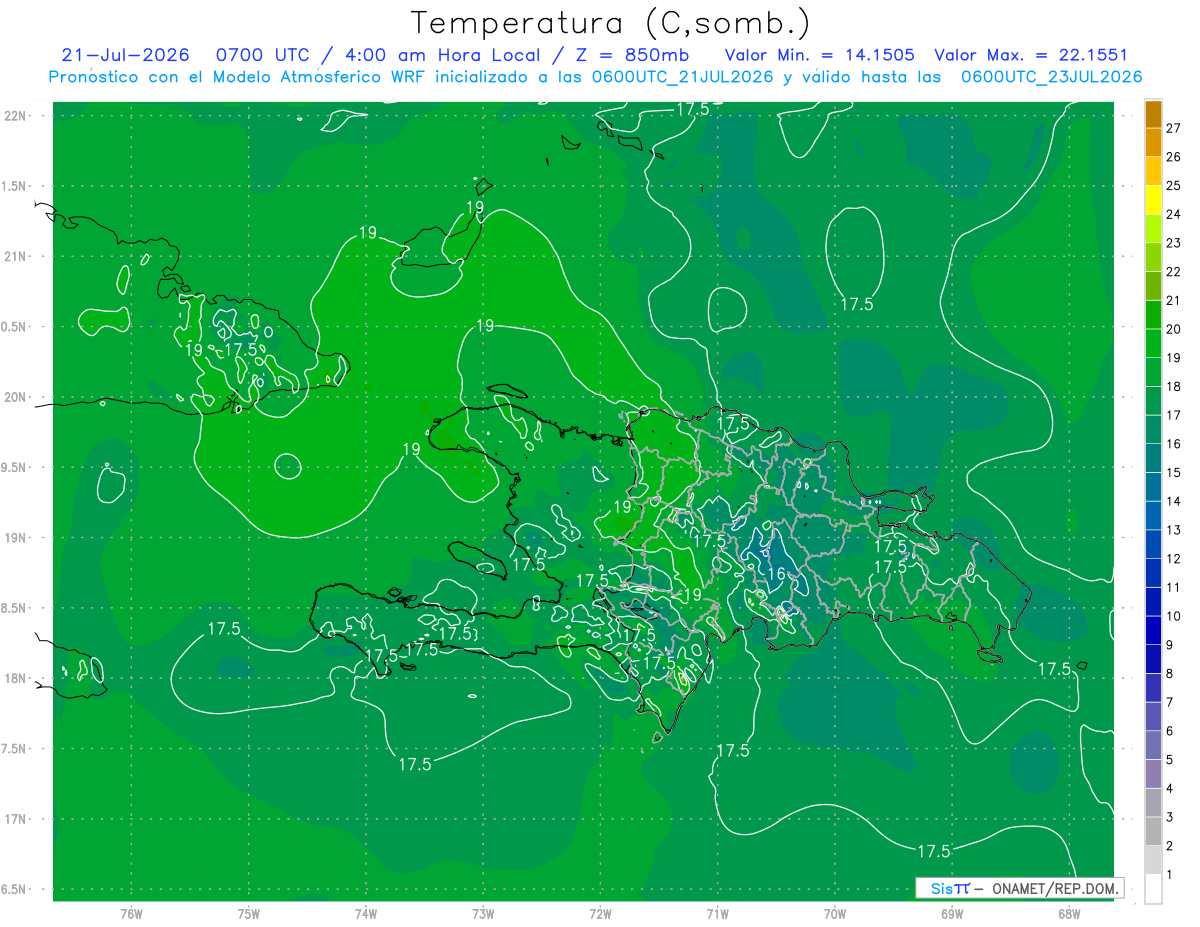This screenshot has height=927, width=1200.
Task: Click the "6" label on the color scale
Action: tap(1170, 731)
